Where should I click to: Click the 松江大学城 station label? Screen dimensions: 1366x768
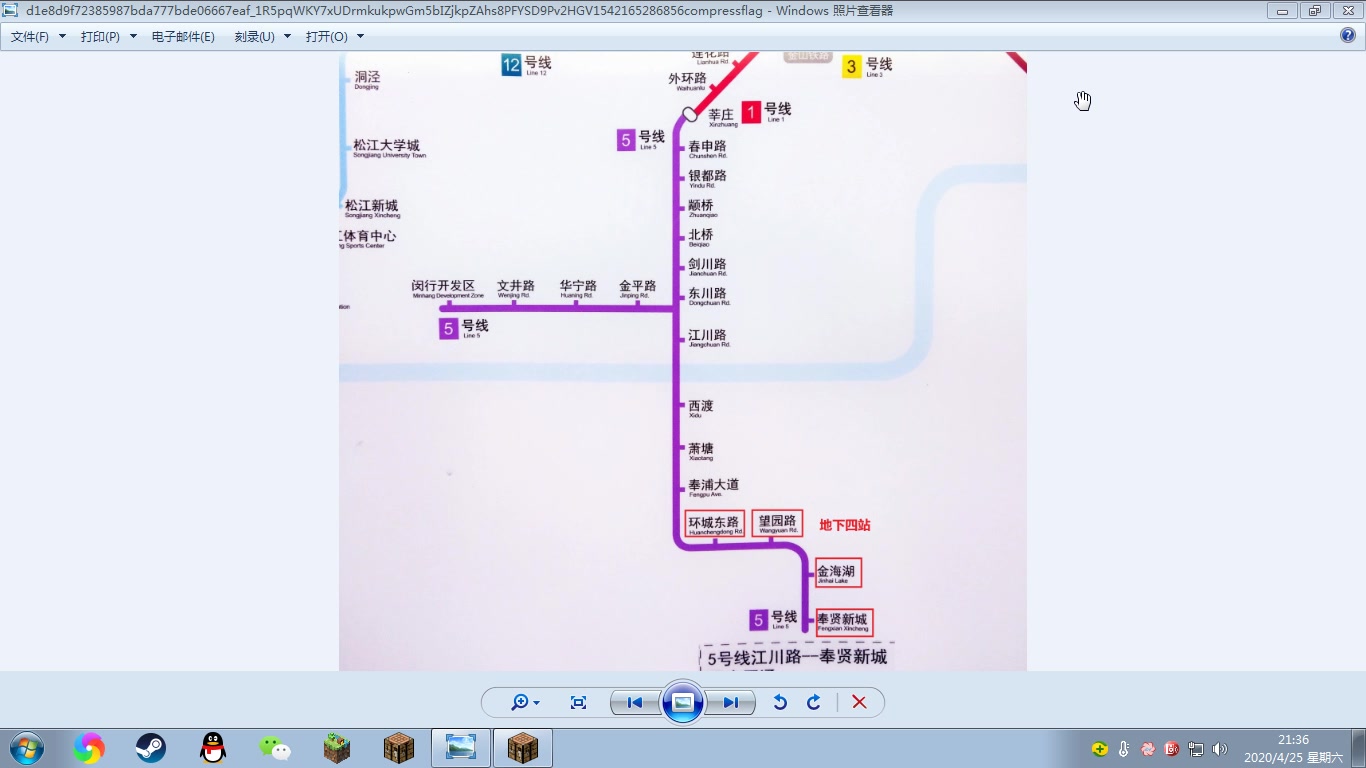pos(388,148)
